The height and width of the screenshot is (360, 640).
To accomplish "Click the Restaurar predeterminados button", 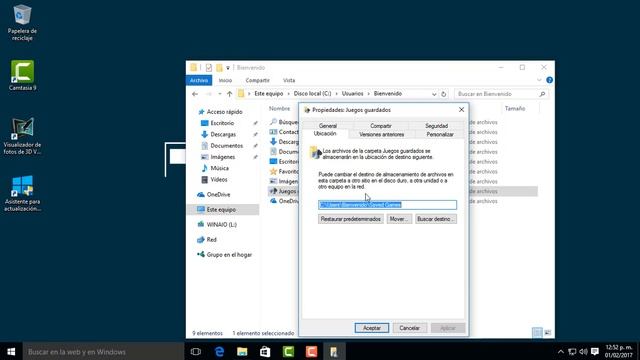I will coord(351,219).
